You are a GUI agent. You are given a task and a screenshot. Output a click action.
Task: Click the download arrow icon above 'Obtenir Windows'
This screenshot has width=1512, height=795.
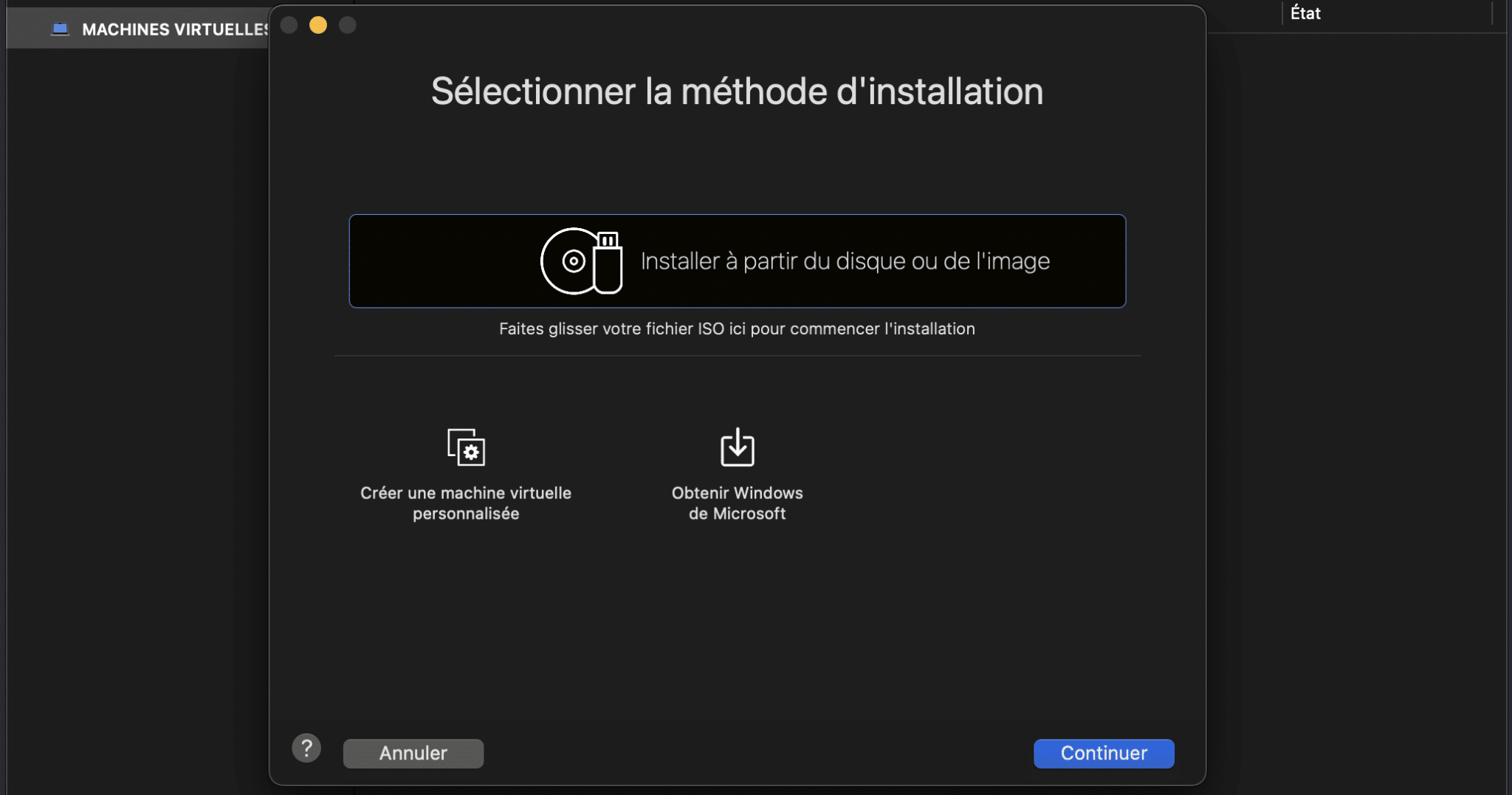tap(736, 447)
